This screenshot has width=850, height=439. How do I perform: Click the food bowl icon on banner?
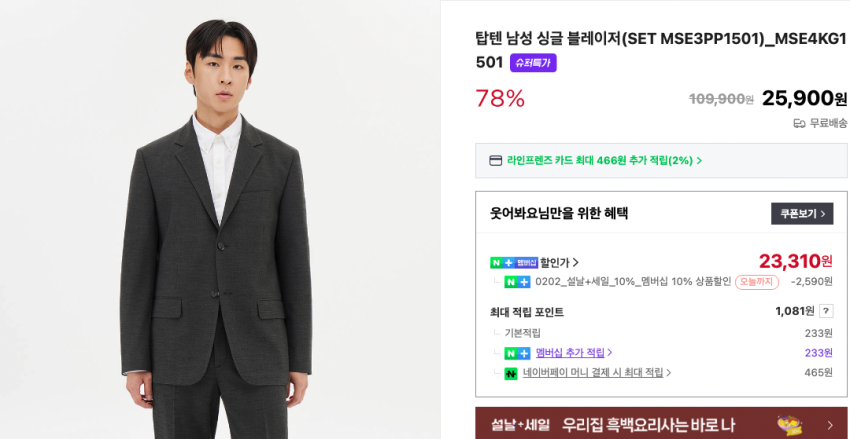click(789, 424)
